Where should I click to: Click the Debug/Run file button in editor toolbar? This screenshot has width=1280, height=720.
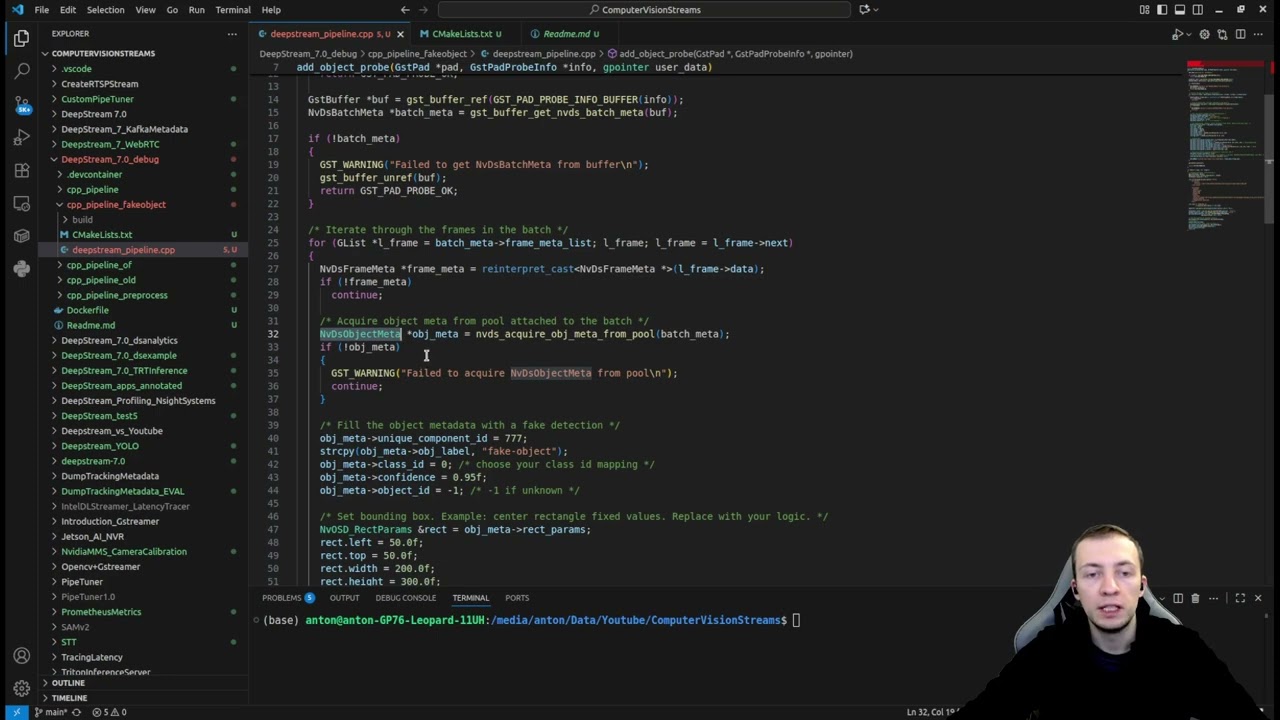(1177, 34)
